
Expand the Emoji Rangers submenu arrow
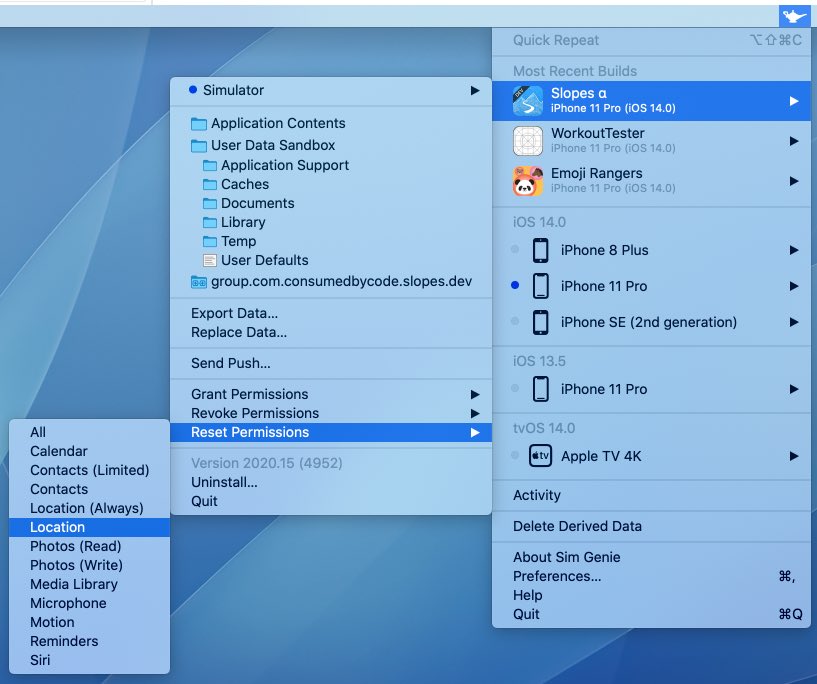tap(794, 181)
